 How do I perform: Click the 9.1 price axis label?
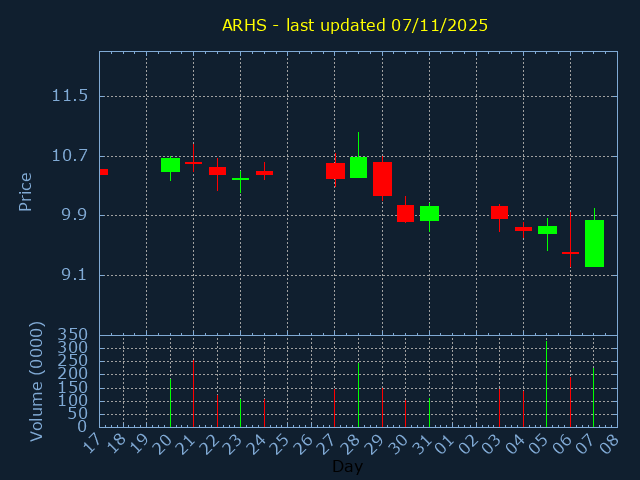pyautogui.click(x=70, y=275)
